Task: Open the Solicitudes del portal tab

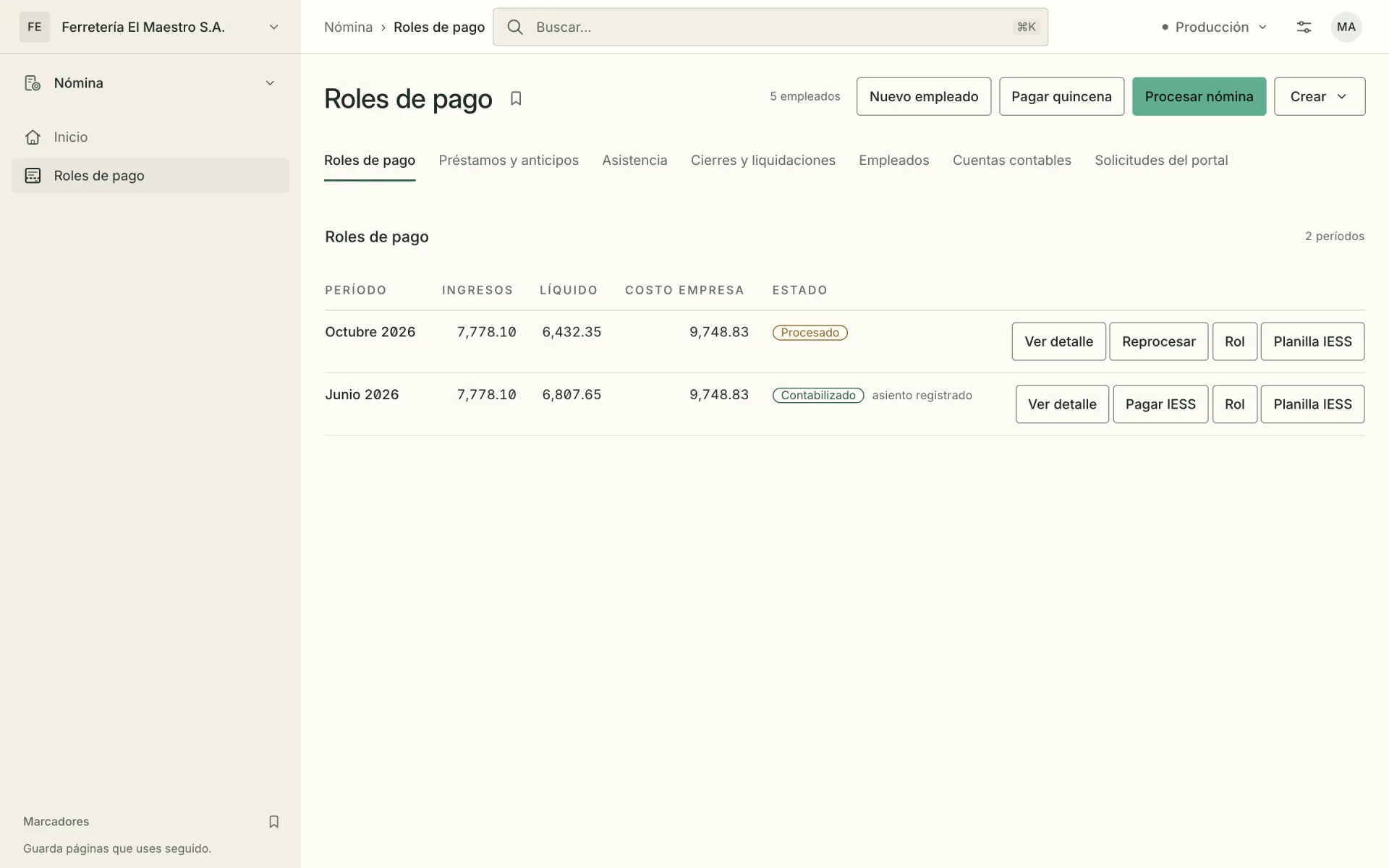Action: tap(1161, 161)
